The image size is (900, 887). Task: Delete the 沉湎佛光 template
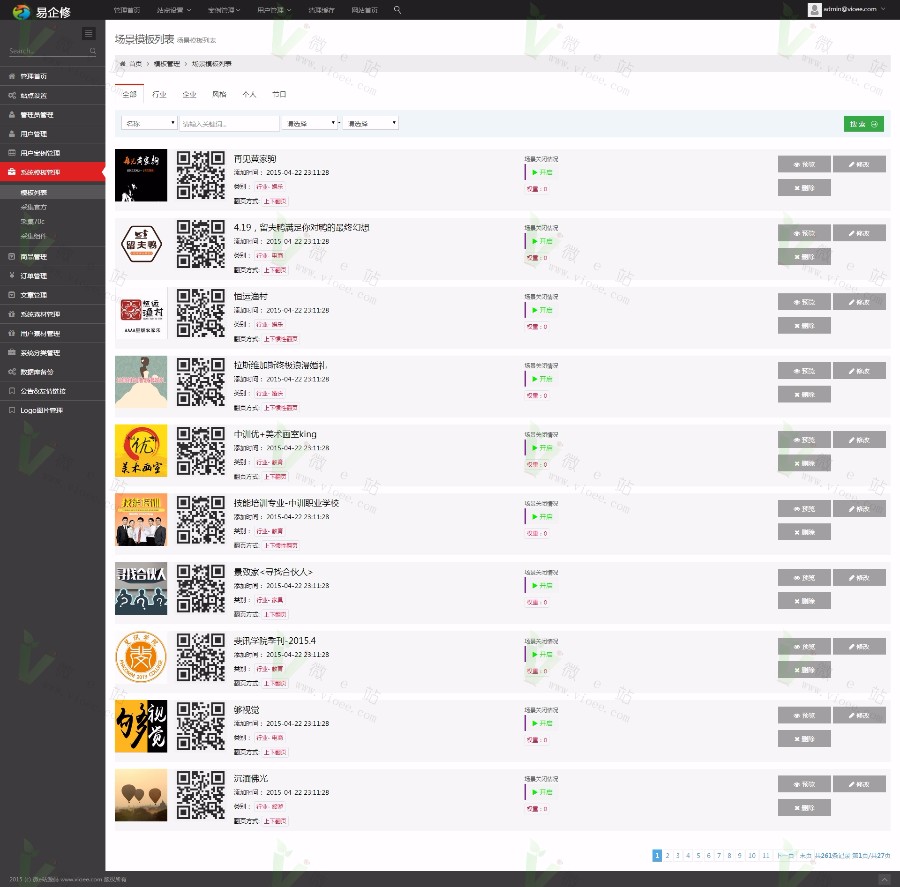pos(804,808)
